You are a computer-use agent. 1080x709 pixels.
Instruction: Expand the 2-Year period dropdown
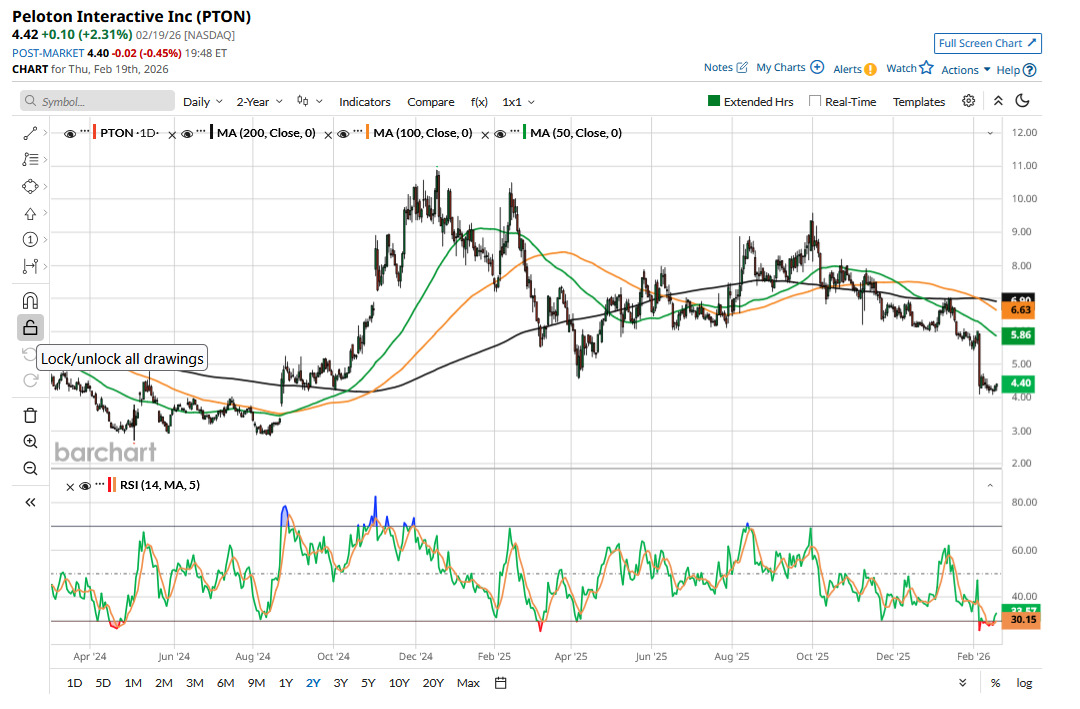259,102
